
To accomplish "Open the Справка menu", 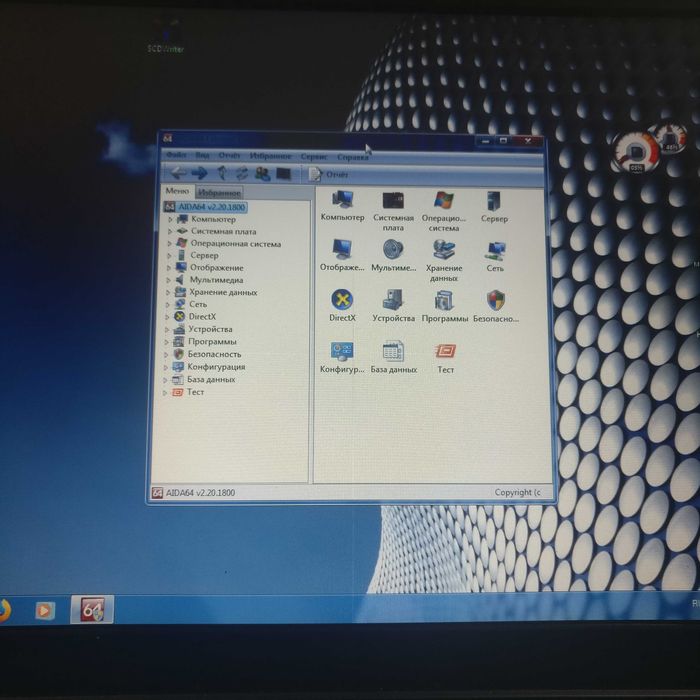I will click(353, 157).
